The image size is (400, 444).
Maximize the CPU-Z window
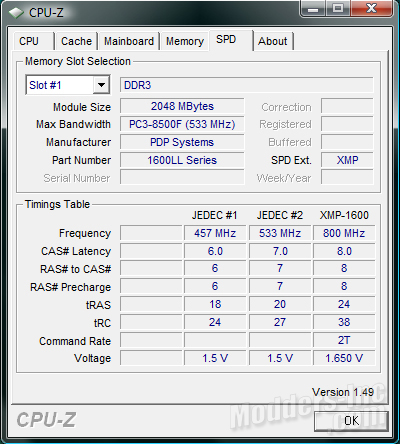point(338,9)
